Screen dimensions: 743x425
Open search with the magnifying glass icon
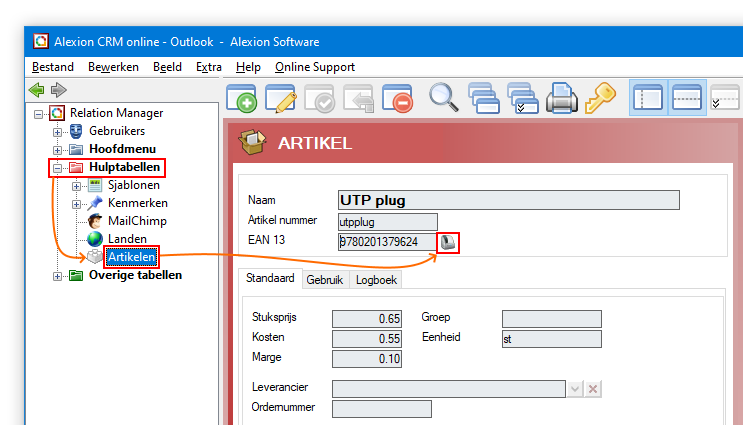pos(444,98)
